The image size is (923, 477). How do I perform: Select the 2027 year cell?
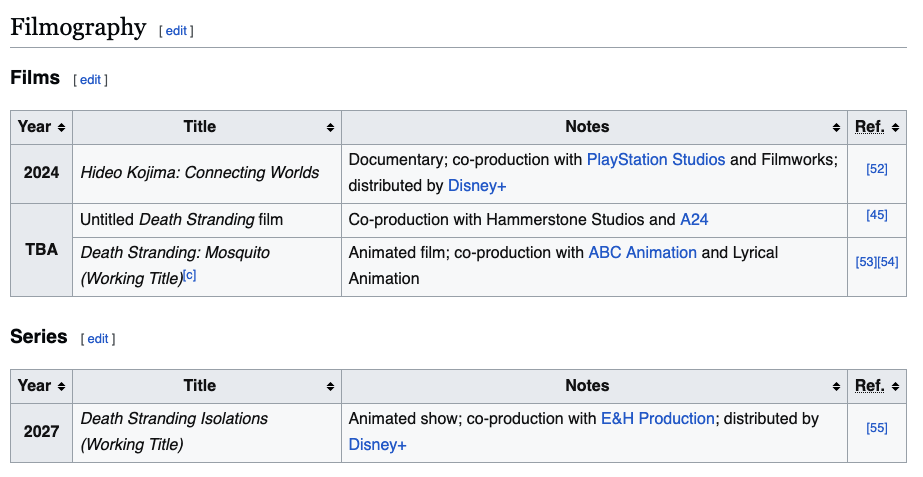point(41,432)
